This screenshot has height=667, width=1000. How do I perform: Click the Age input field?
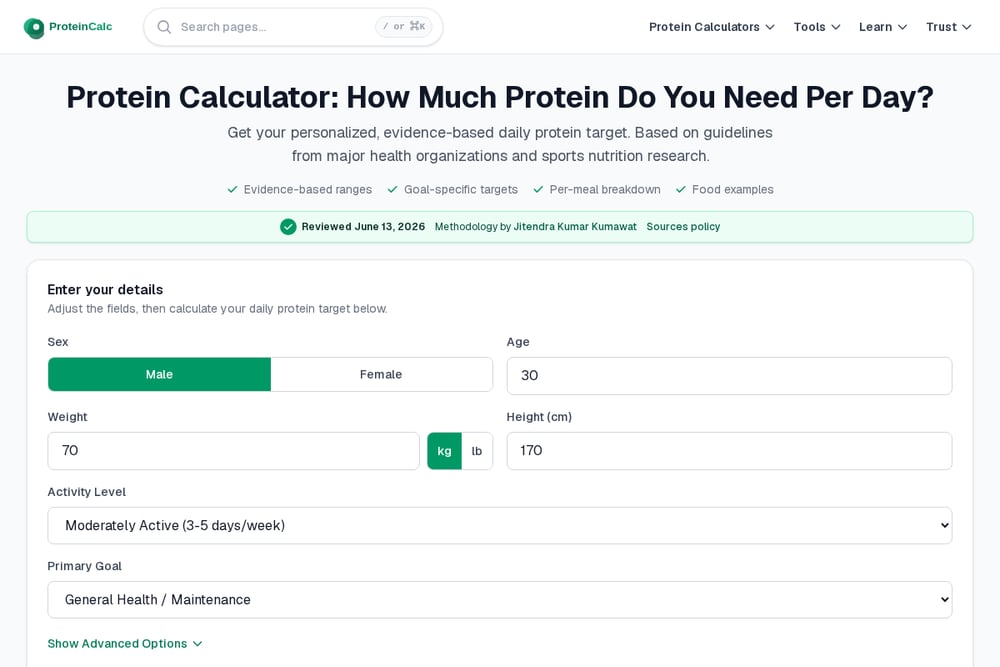click(730, 376)
